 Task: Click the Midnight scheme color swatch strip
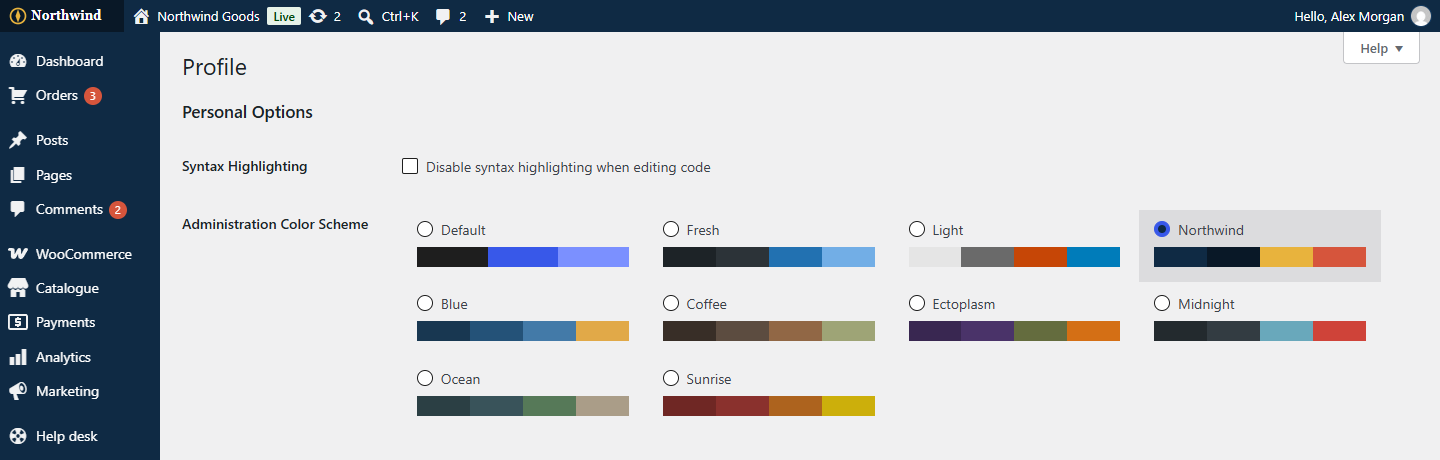(1260, 331)
